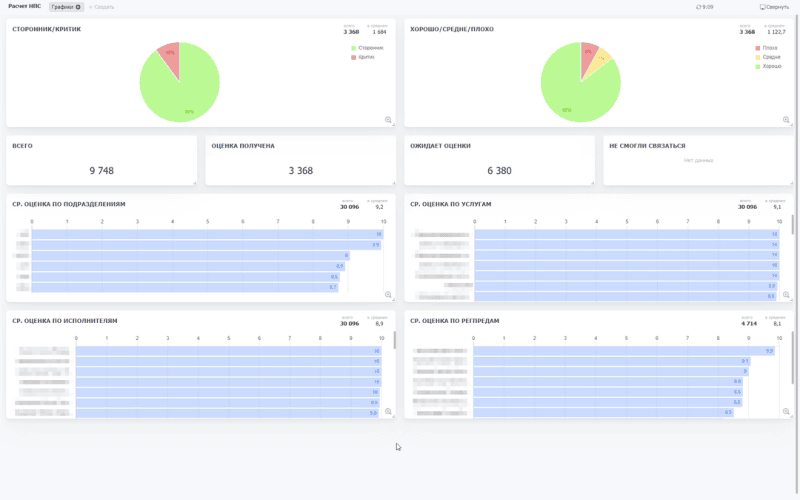Toggle the Средне legend entry
Viewport: 800px width, 500px height.
tap(768, 57)
